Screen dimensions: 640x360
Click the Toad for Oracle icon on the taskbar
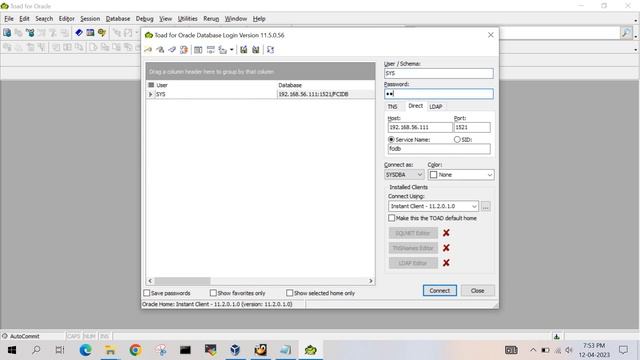point(311,350)
